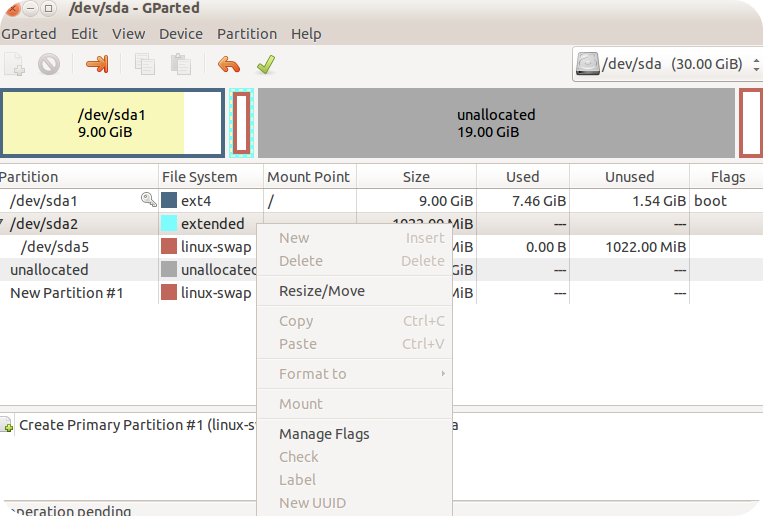
Task: Sort by the Flags column header
Action: 727,177
